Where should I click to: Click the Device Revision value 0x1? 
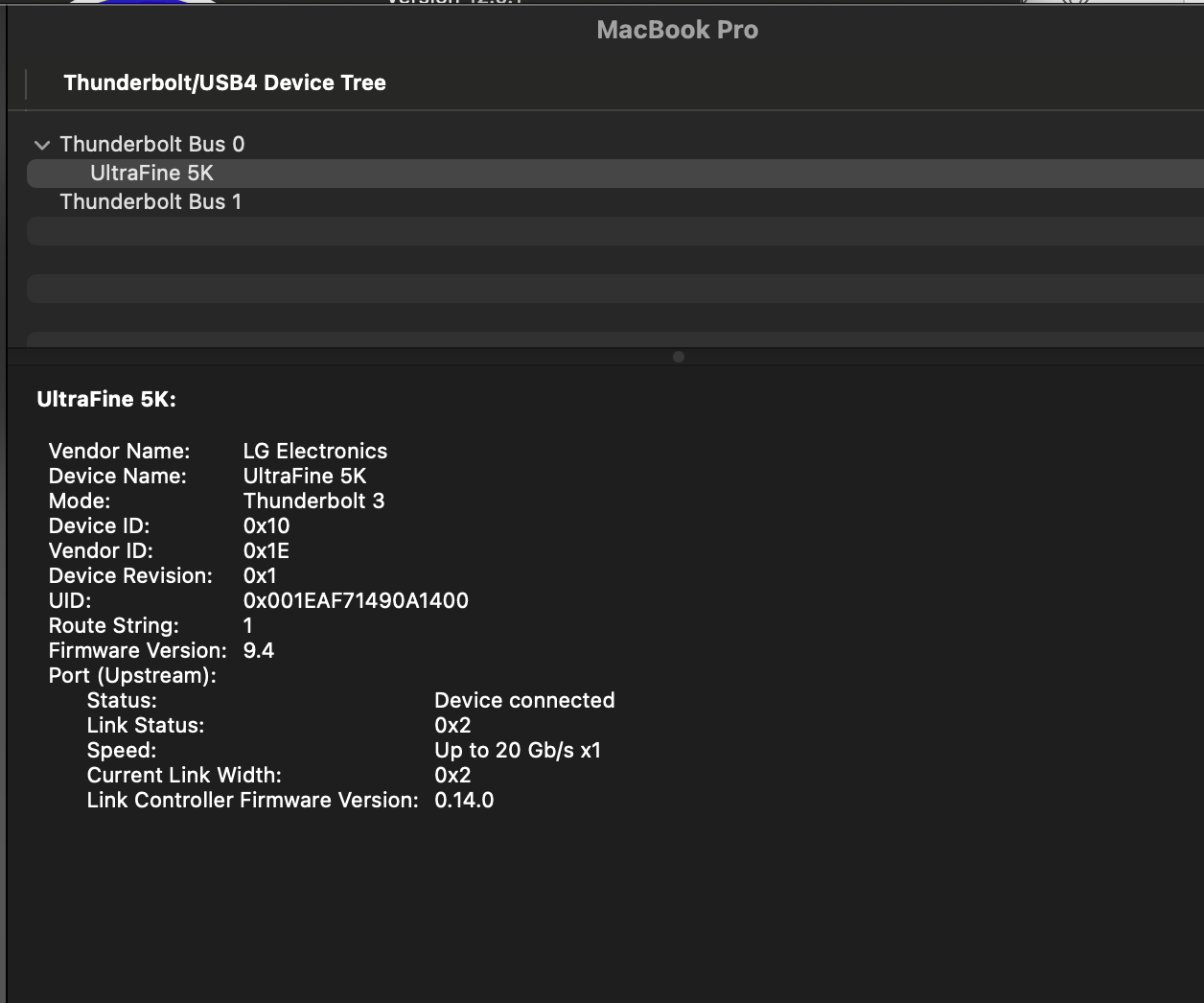tap(260, 575)
